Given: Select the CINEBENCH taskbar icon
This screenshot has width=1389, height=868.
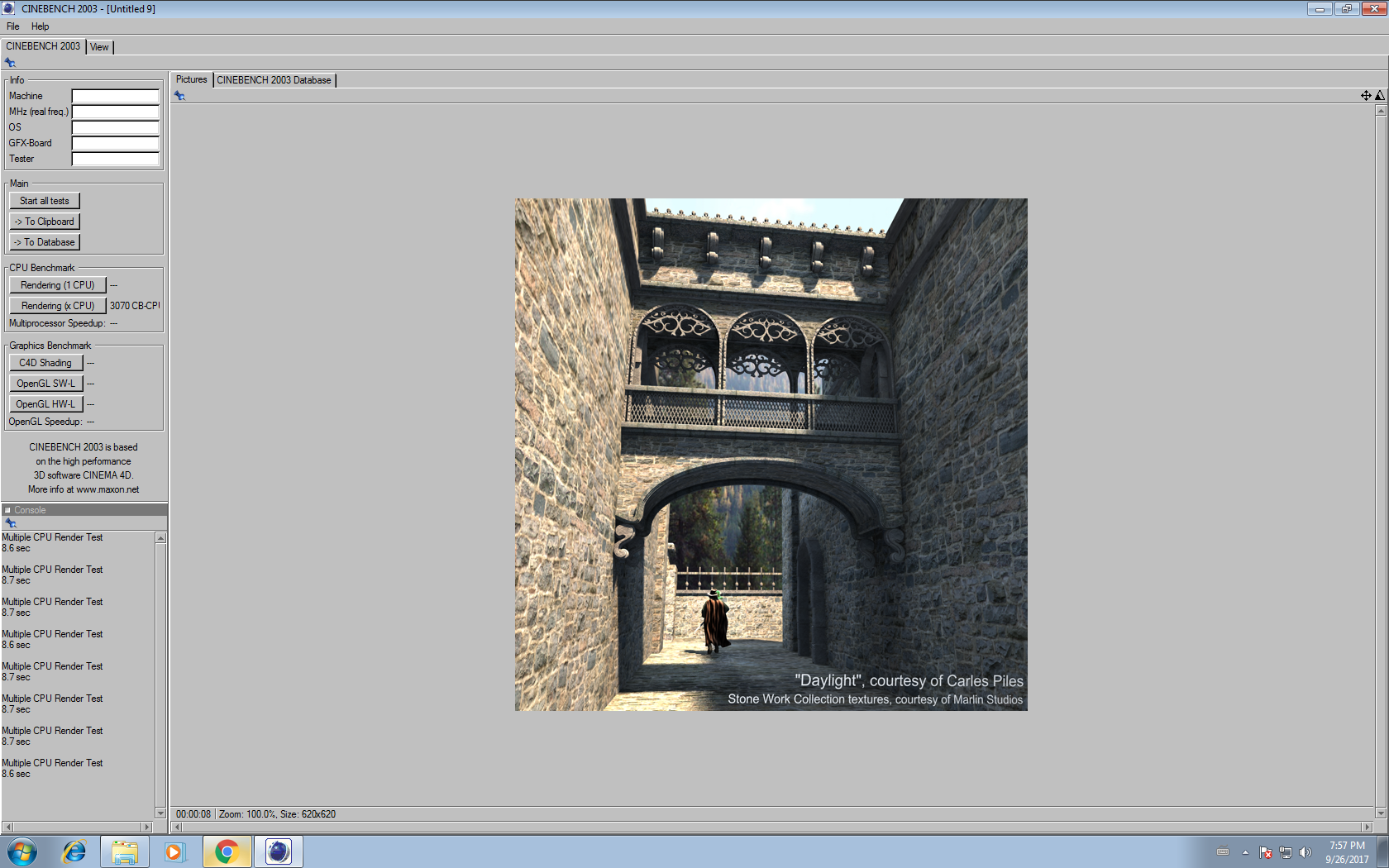Looking at the screenshot, I should pos(279,851).
